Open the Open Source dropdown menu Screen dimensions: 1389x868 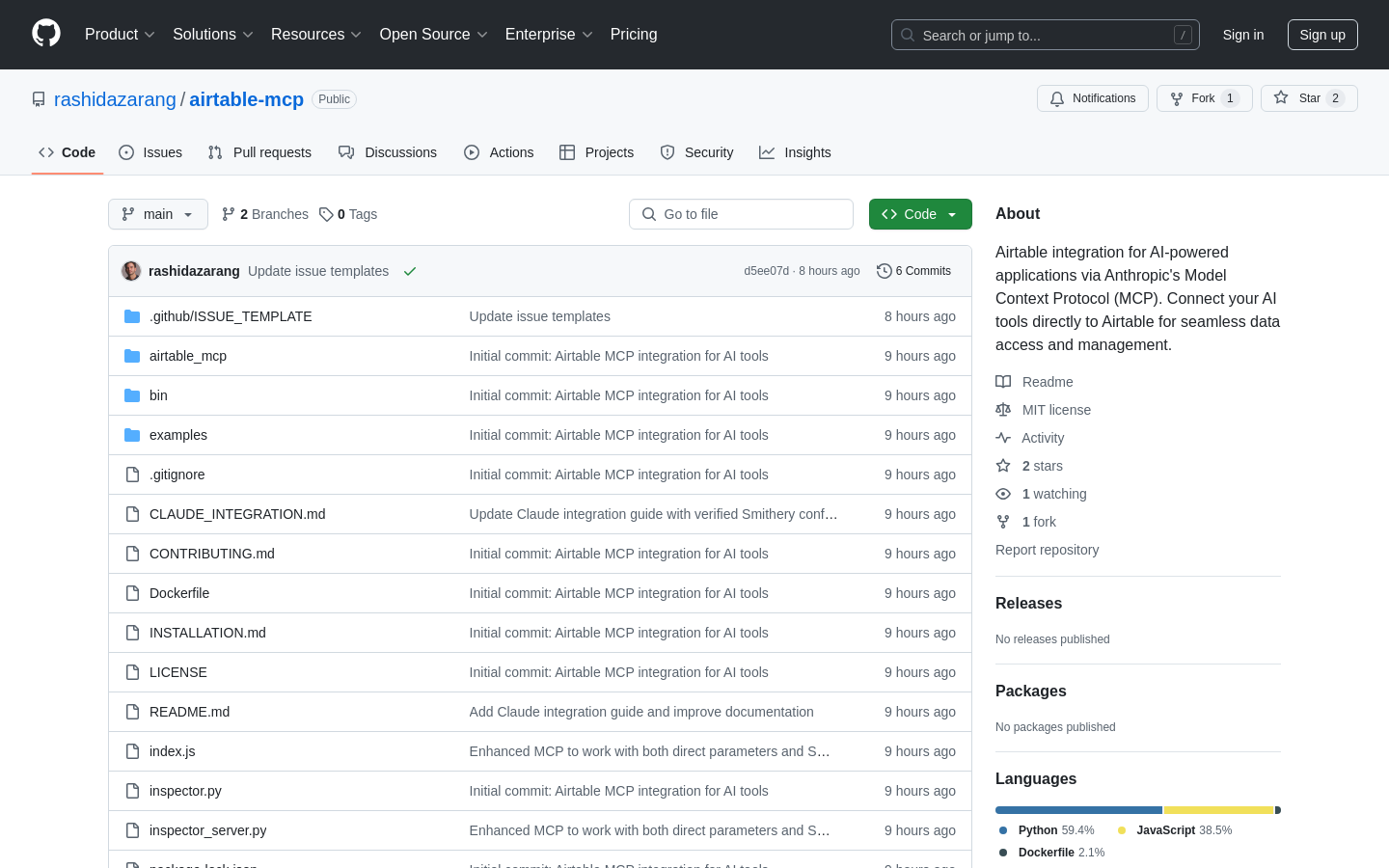tap(434, 35)
